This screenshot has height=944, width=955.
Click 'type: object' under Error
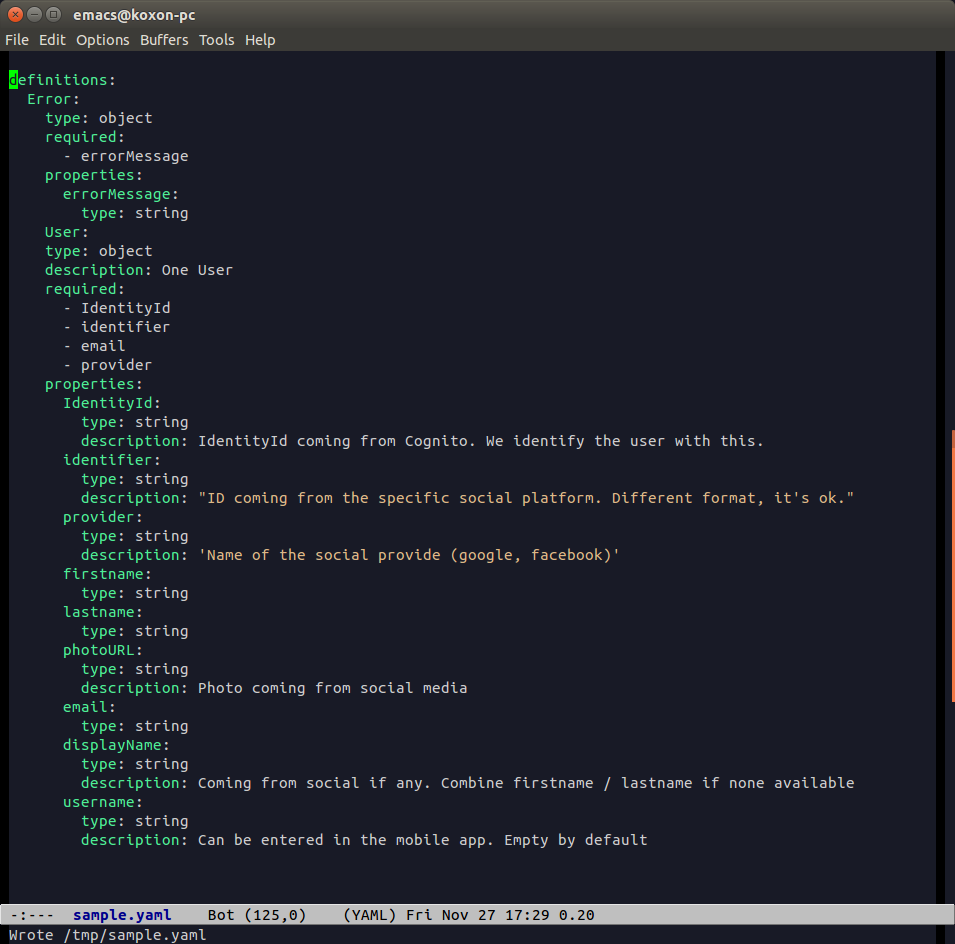pos(99,118)
